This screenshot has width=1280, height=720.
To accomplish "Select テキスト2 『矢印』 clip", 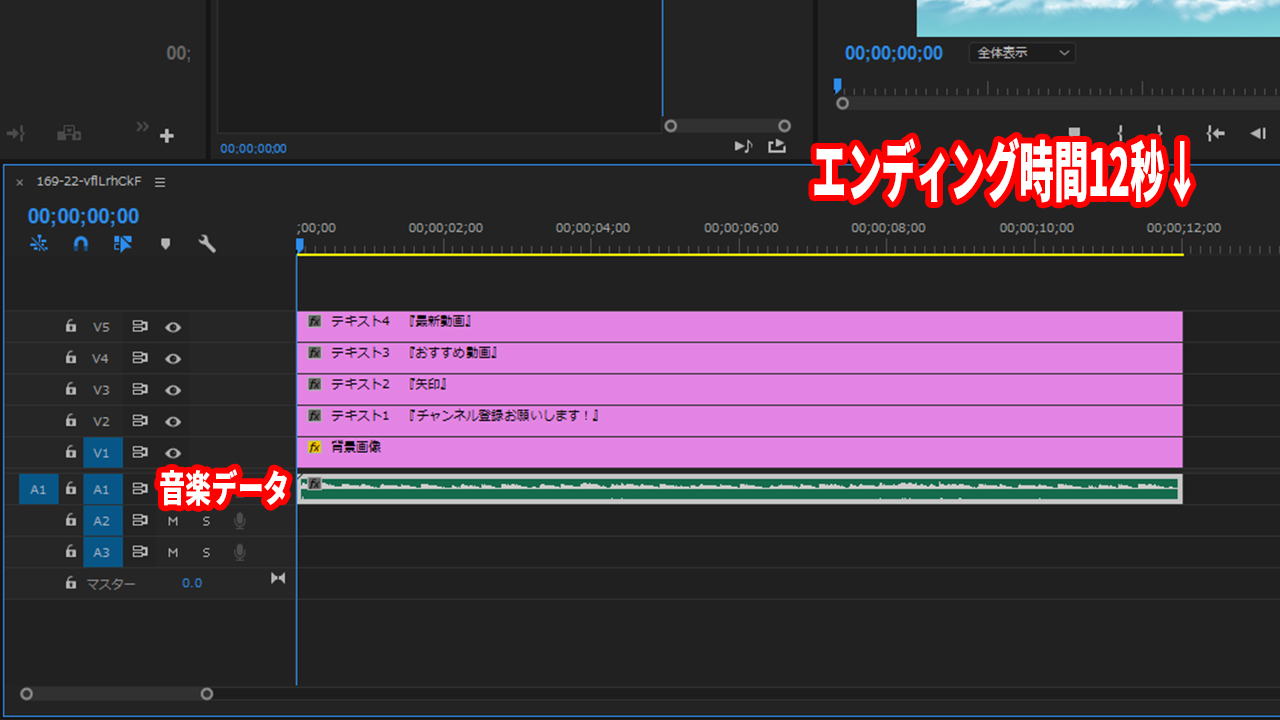I will click(x=740, y=390).
